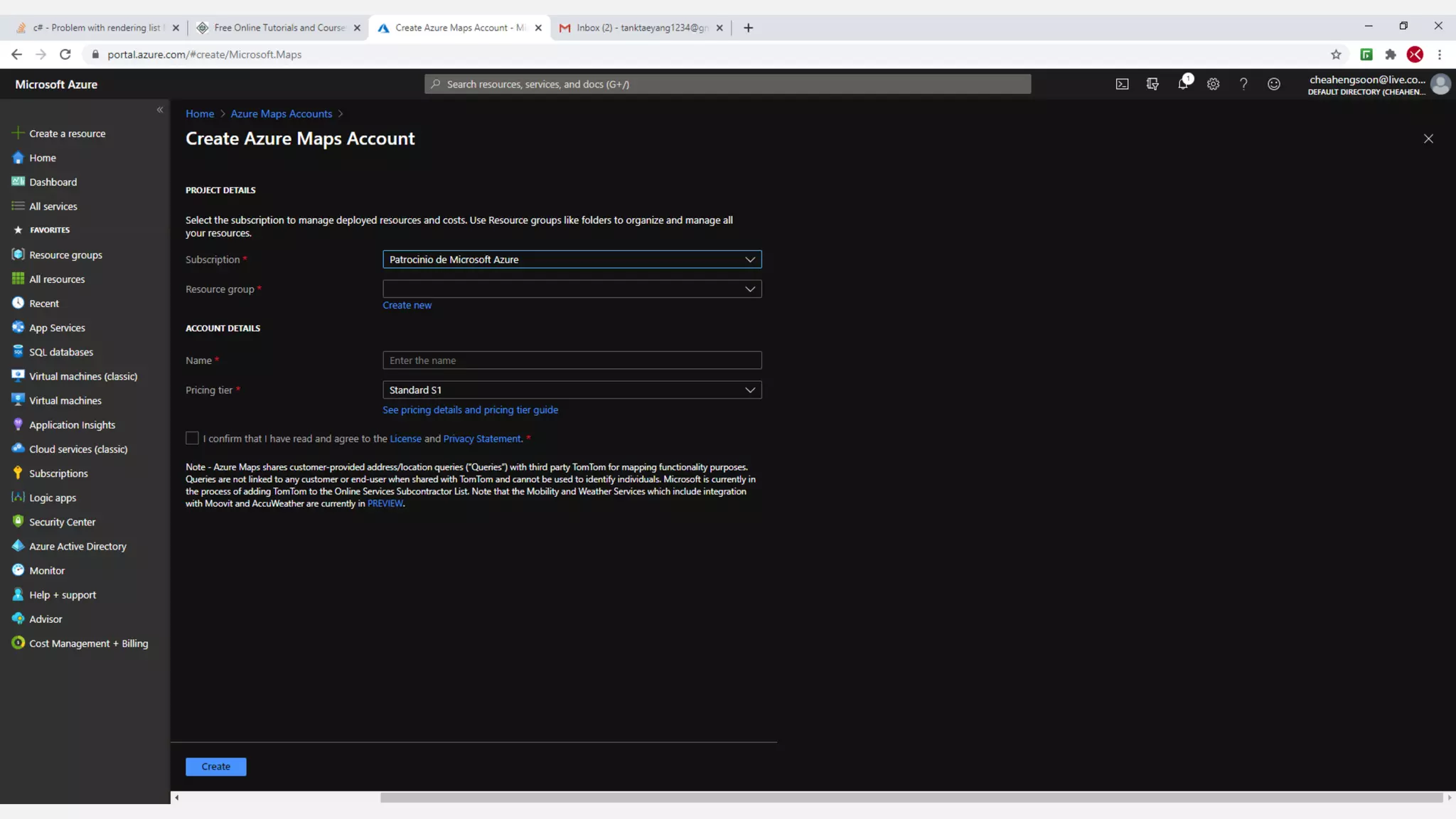
Task: Expand the Pricing tier dropdown
Action: 572,390
